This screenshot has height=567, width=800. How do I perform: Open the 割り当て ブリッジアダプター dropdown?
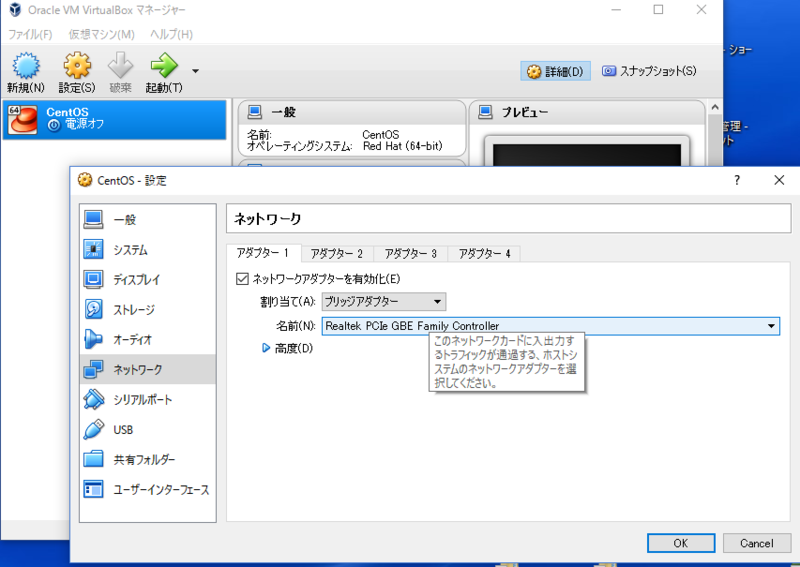384,302
